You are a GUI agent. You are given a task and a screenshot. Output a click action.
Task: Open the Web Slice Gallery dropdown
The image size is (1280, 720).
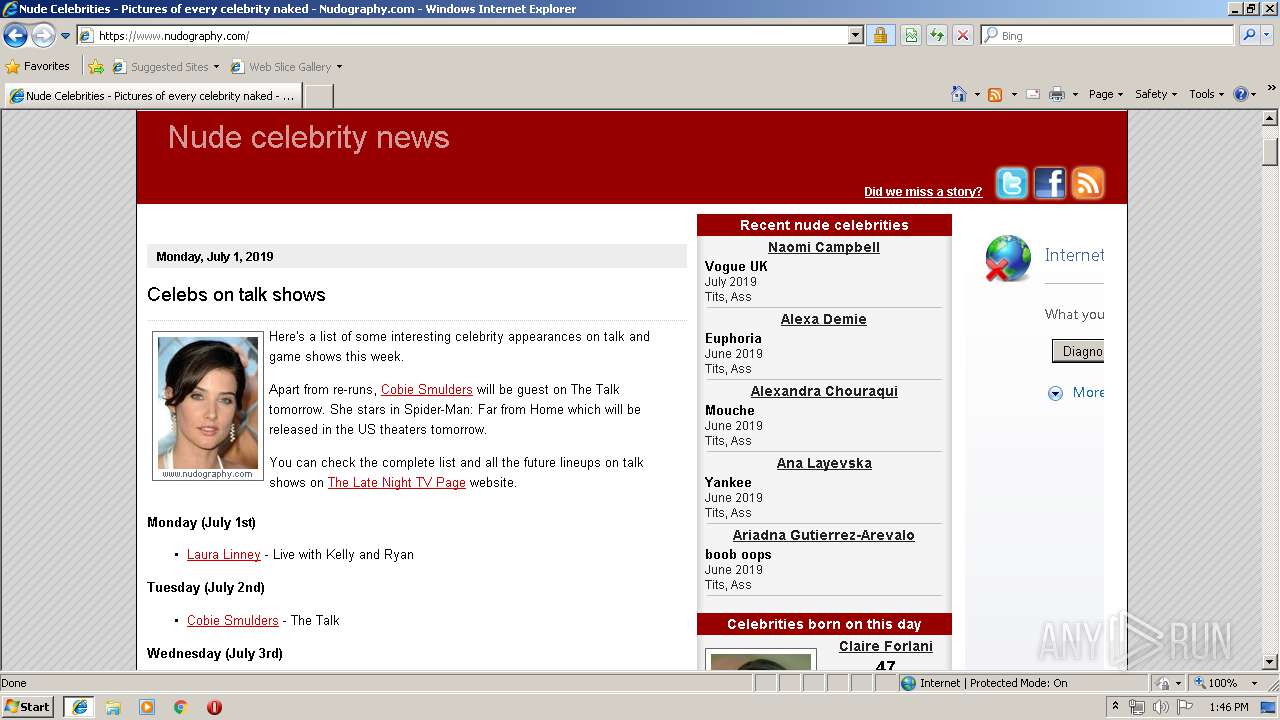click(x=286, y=67)
